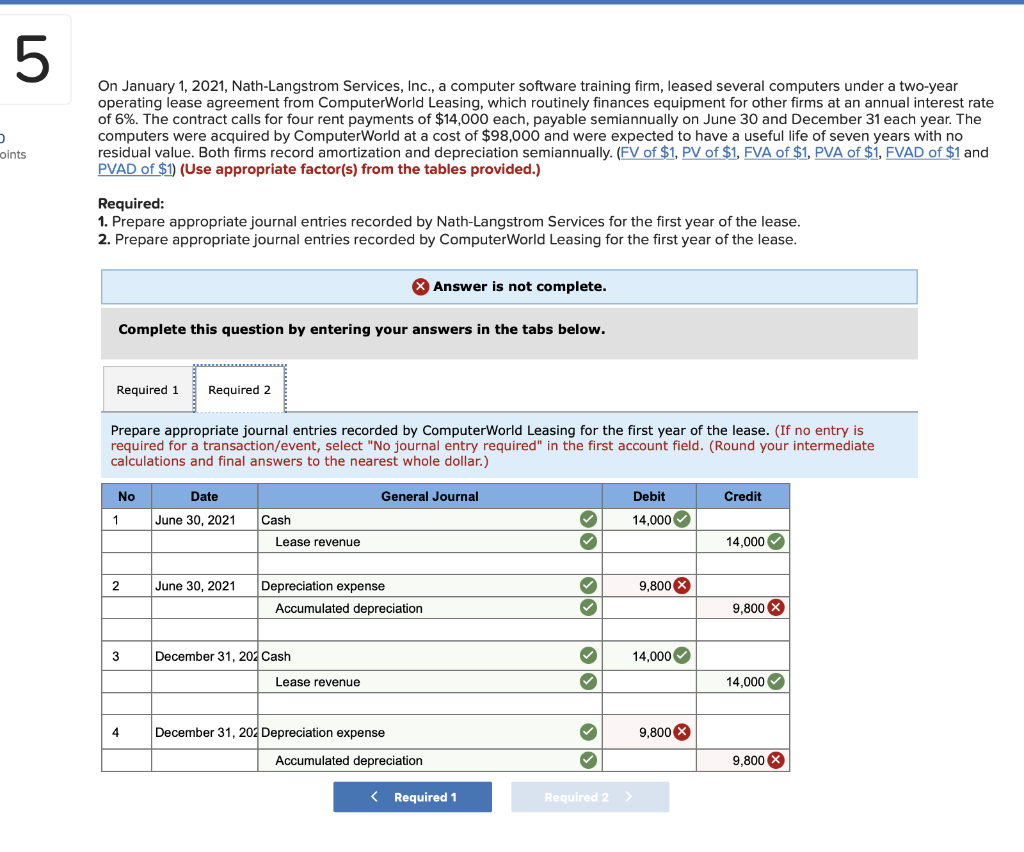Edit the 14,000 debit amount in entry 1
The height and width of the screenshot is (852, 1024).
click(649, 520)
